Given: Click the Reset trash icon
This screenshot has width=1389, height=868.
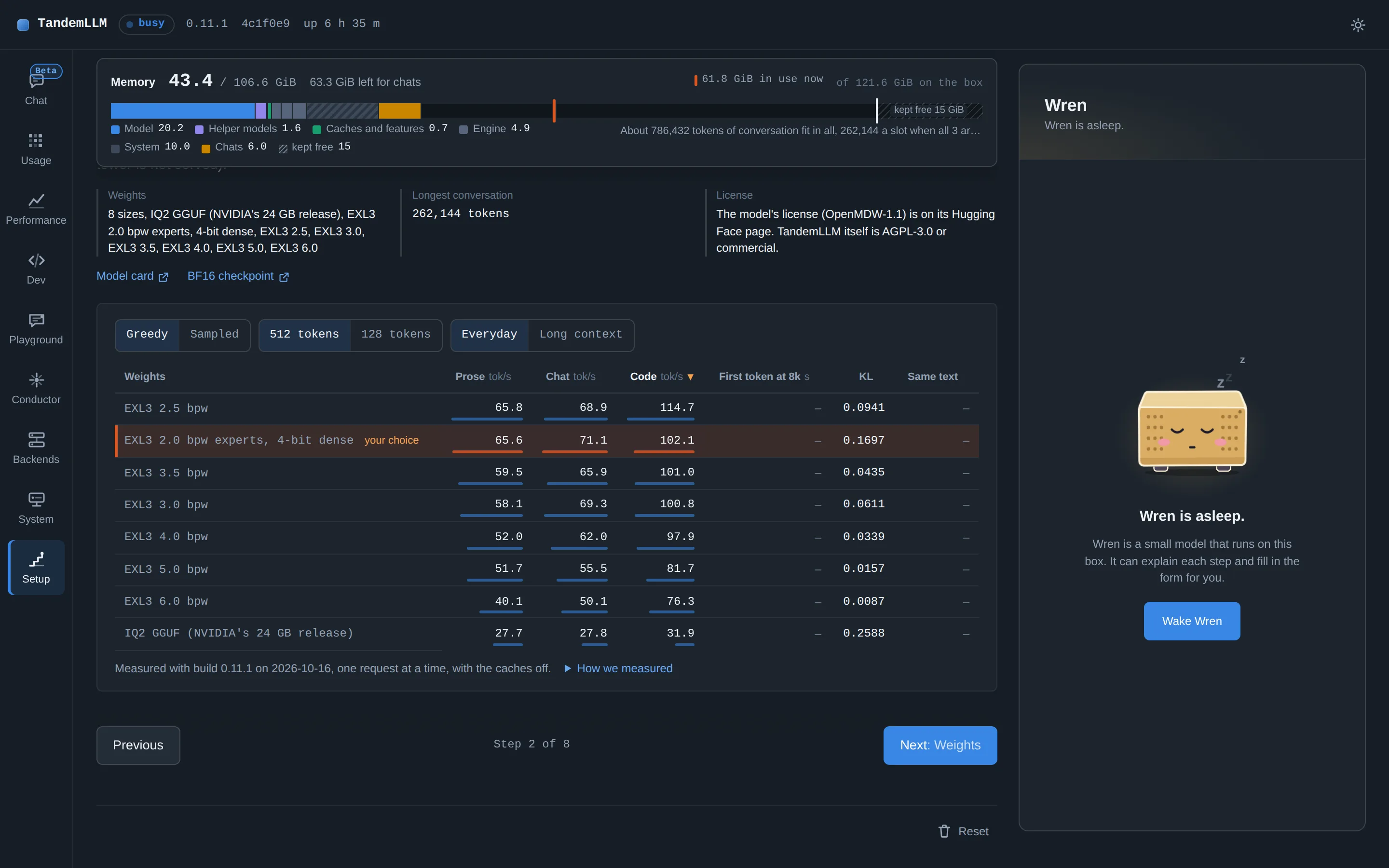Looking at the screenshot, I should (x=944, y=831).
